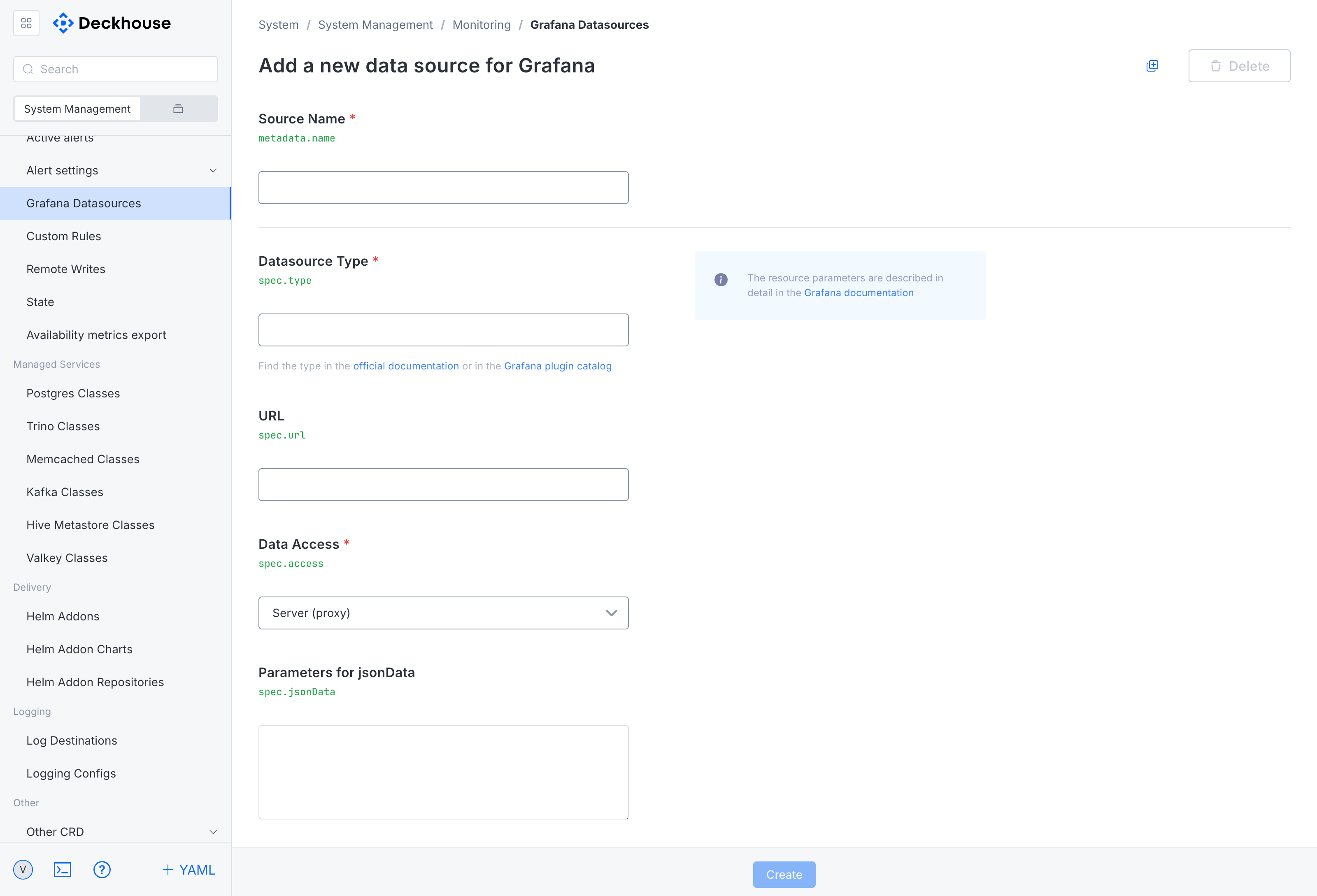Click the Source Name input field
This screenshot has height=896, width=1317.
pos(443,188)
